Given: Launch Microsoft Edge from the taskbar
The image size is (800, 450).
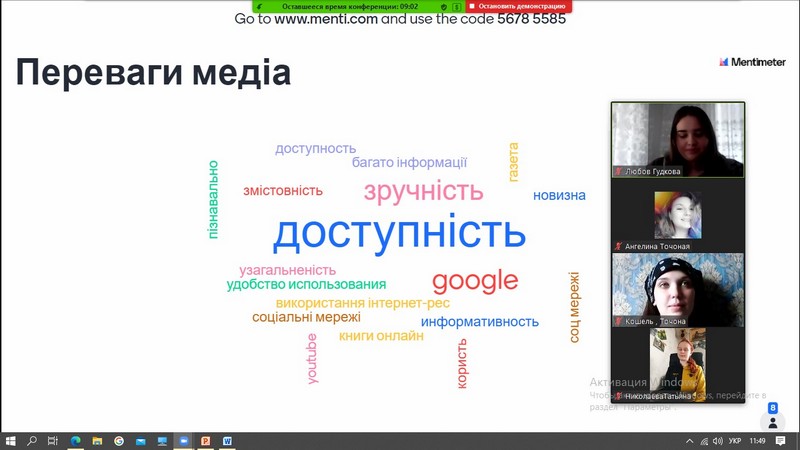Looking at the screenshot, I should click(x=76, y=441).
